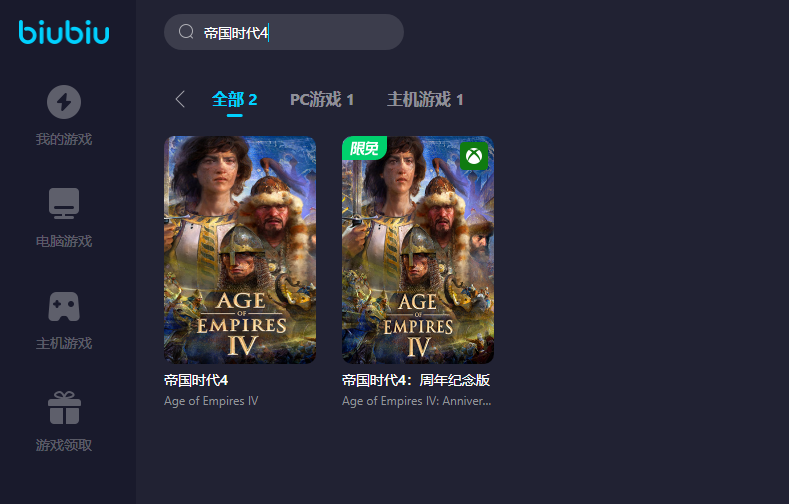Open the console games controller icon
Viewport: 789px width, 504px height.
(64, 306)
